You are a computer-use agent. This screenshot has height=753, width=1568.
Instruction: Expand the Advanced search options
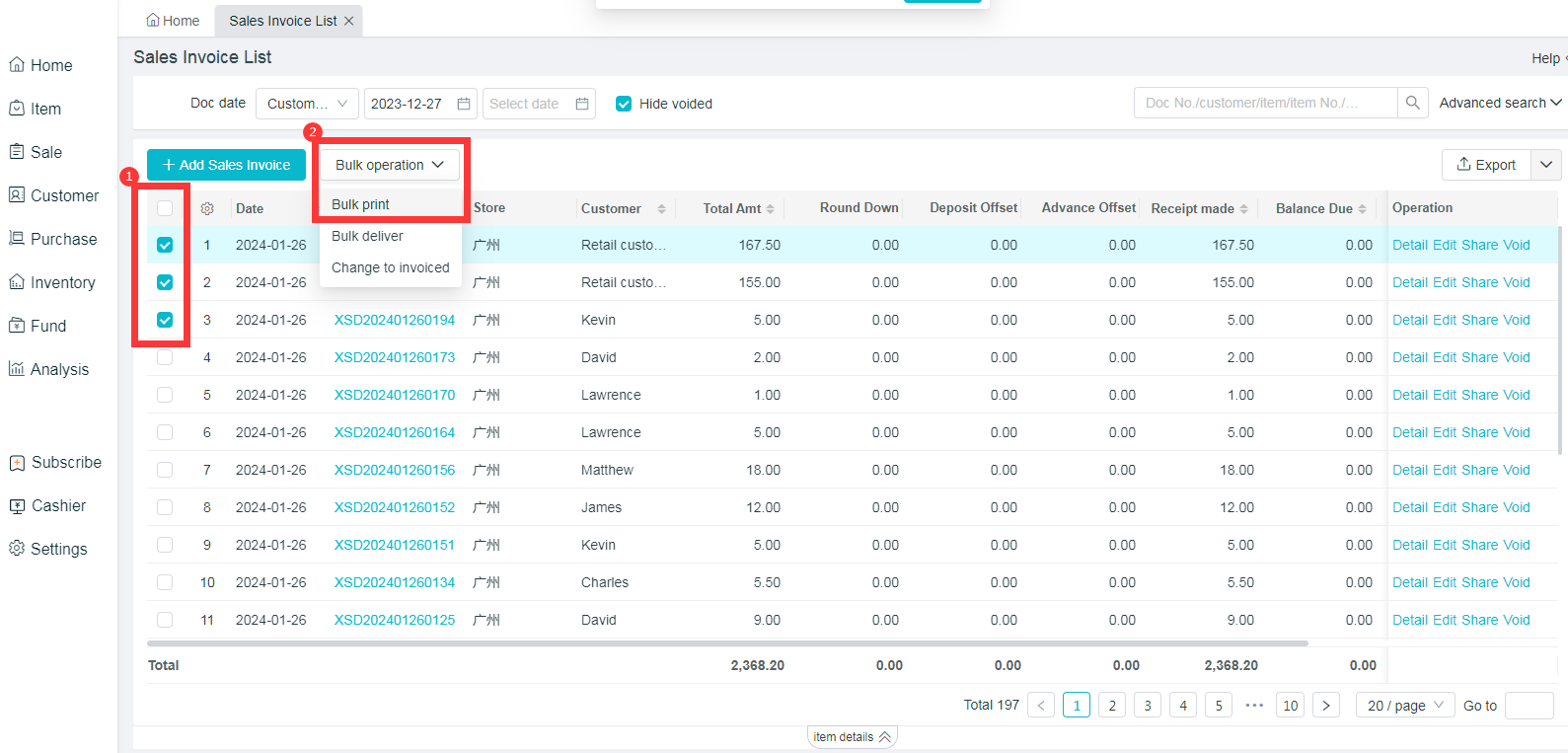tap(1499, 103)
